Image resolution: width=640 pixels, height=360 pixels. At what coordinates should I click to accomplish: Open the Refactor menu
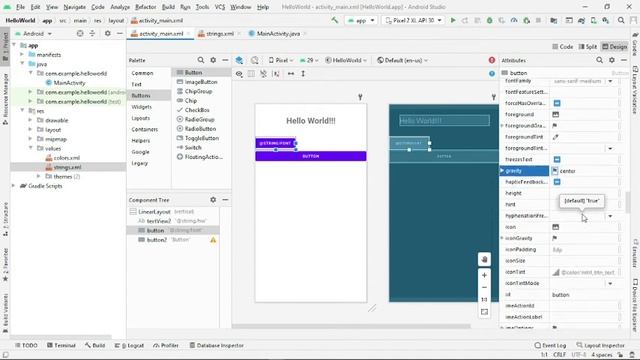point(145,7)
